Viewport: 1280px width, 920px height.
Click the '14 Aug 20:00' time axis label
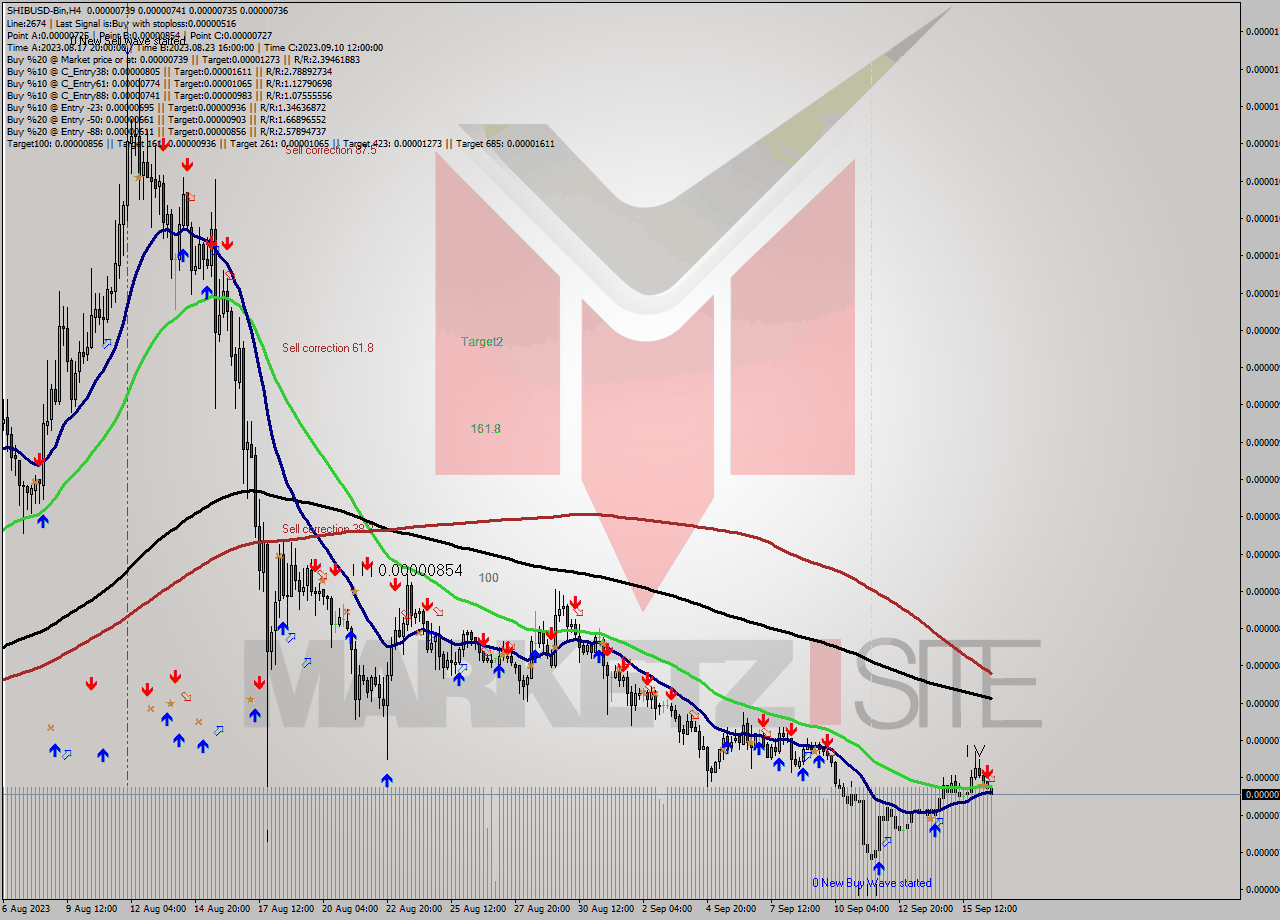coord(222,909)
